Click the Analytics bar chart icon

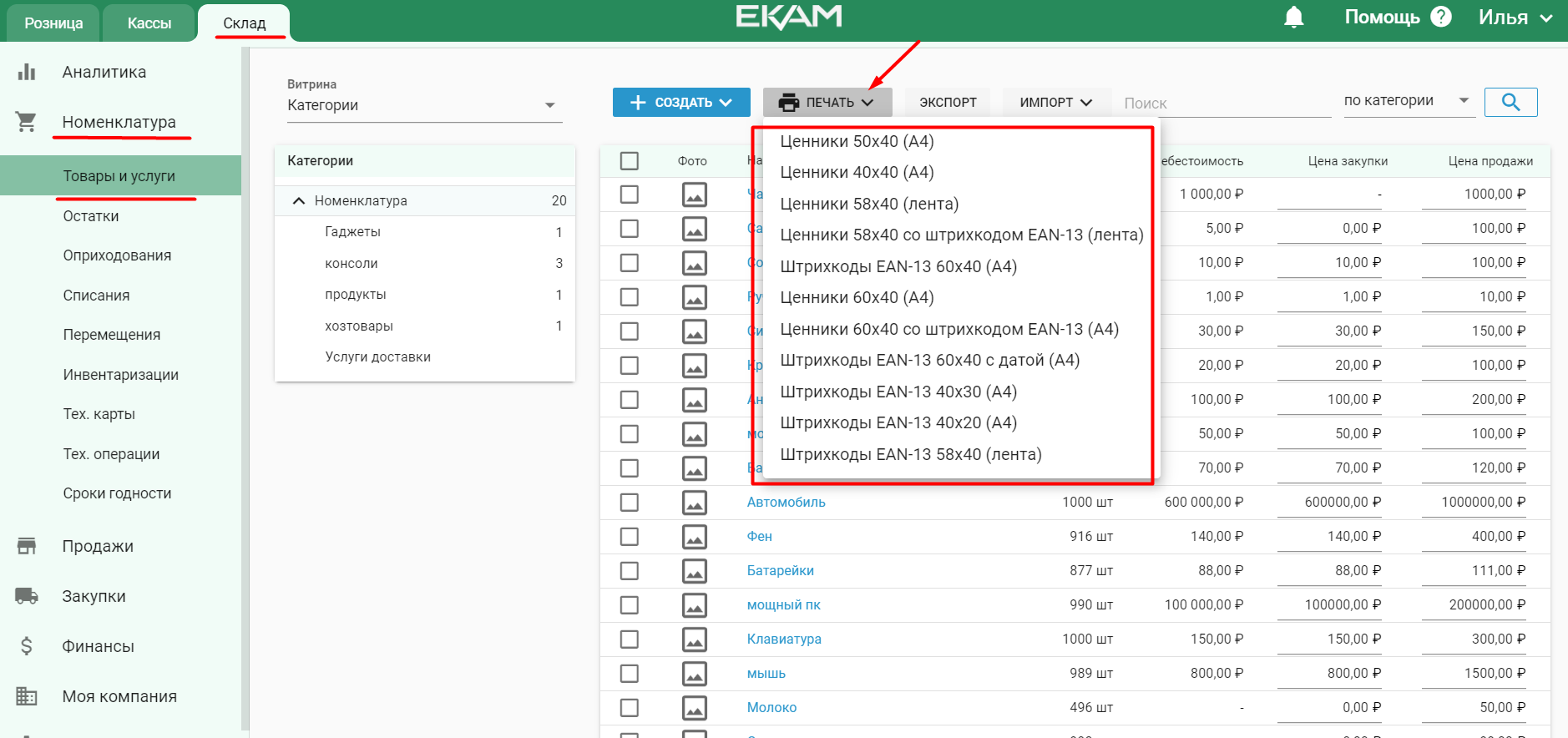[27, 72]
